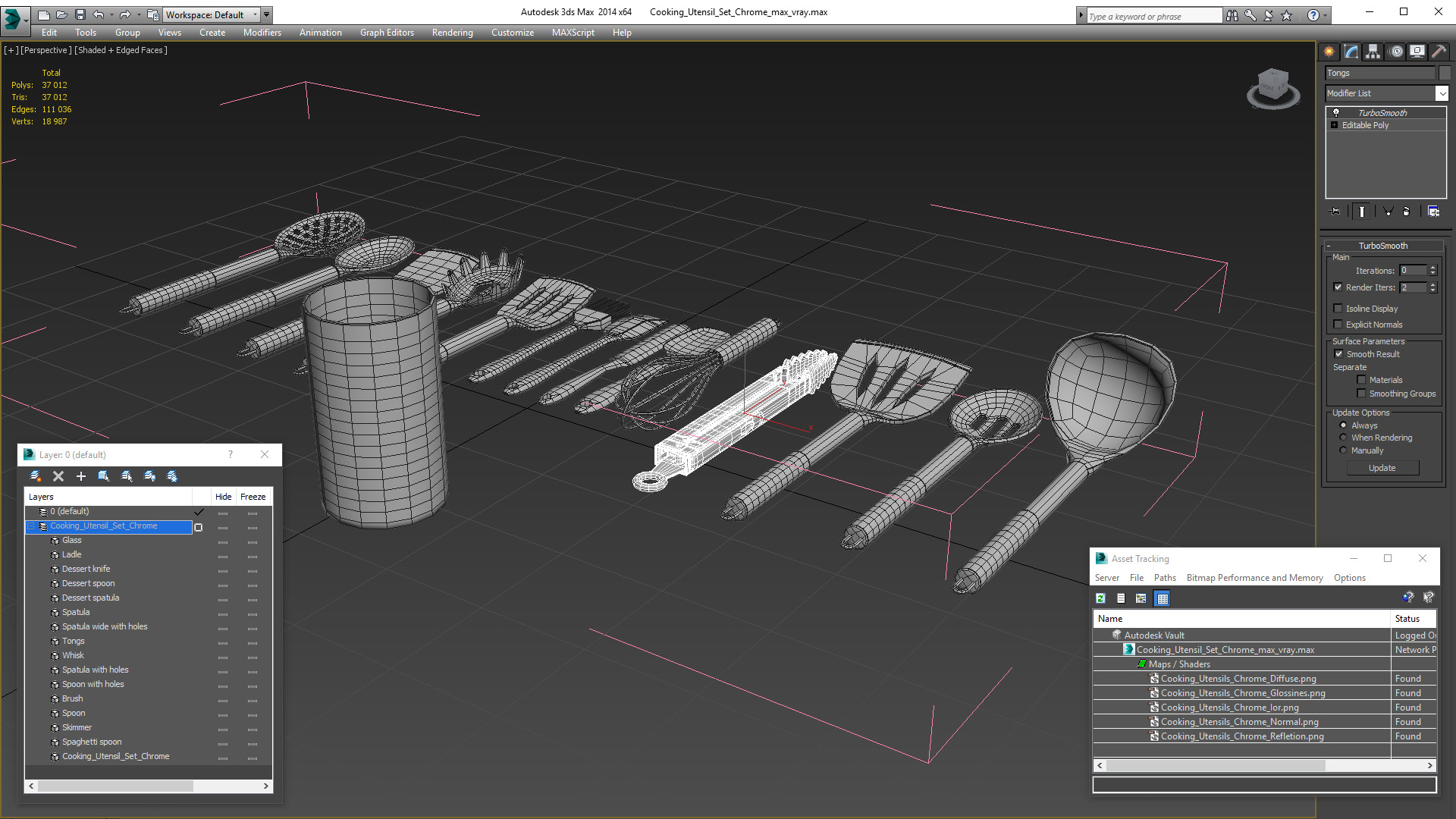Open the Utilities panel hammer icon
Image resolution: width=1456 pixels, height=819 pixels.
coord(1439,52)
